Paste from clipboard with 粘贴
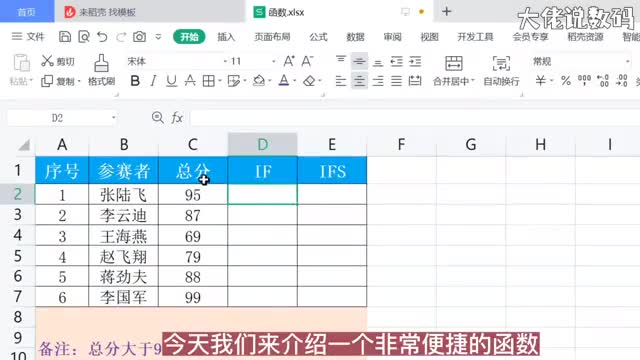The image size is (640, 360). coord(21,70)
